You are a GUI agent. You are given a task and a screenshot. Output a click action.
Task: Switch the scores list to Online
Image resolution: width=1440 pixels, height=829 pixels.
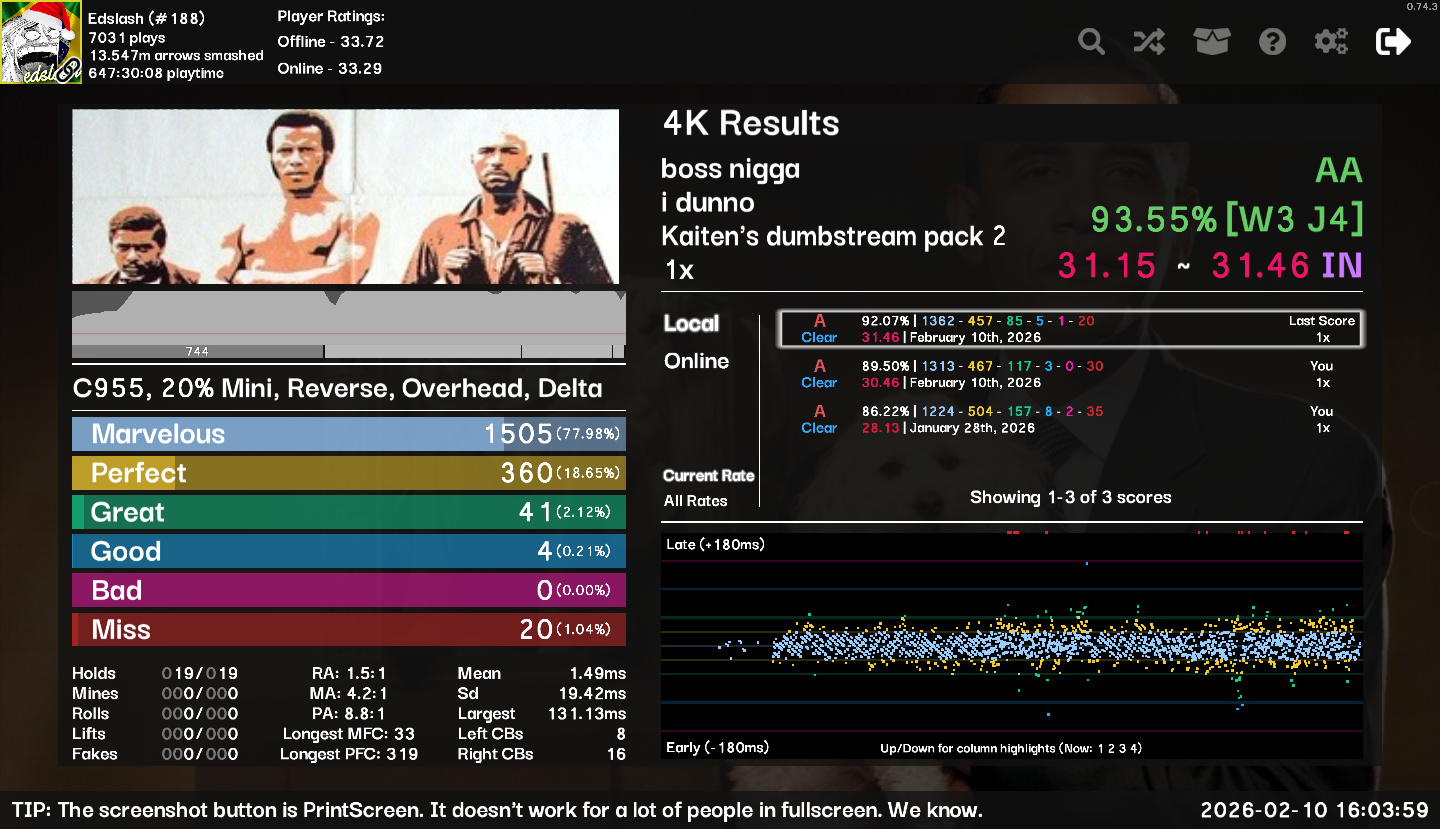point(696,361)
